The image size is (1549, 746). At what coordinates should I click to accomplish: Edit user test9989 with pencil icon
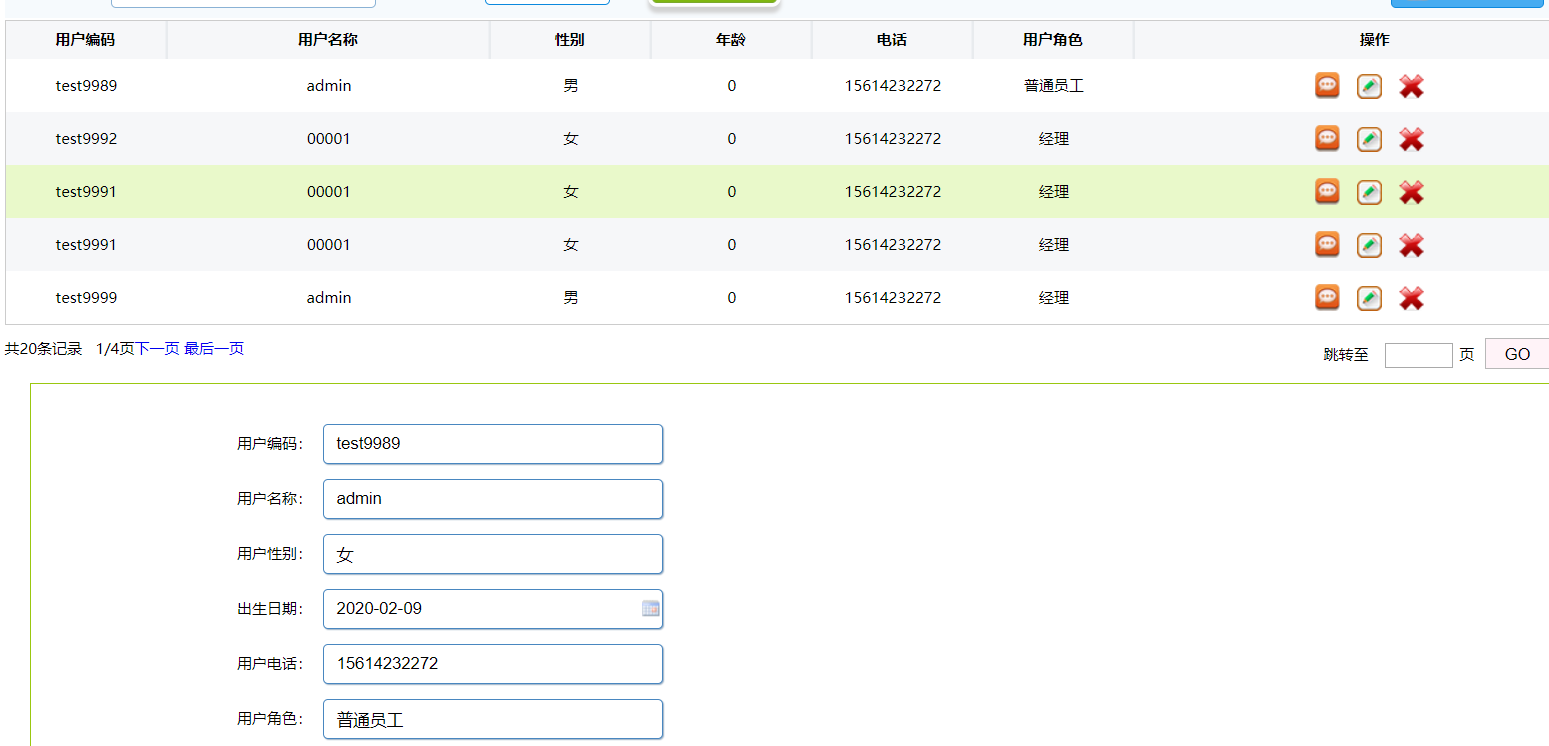coord(1369,87)
